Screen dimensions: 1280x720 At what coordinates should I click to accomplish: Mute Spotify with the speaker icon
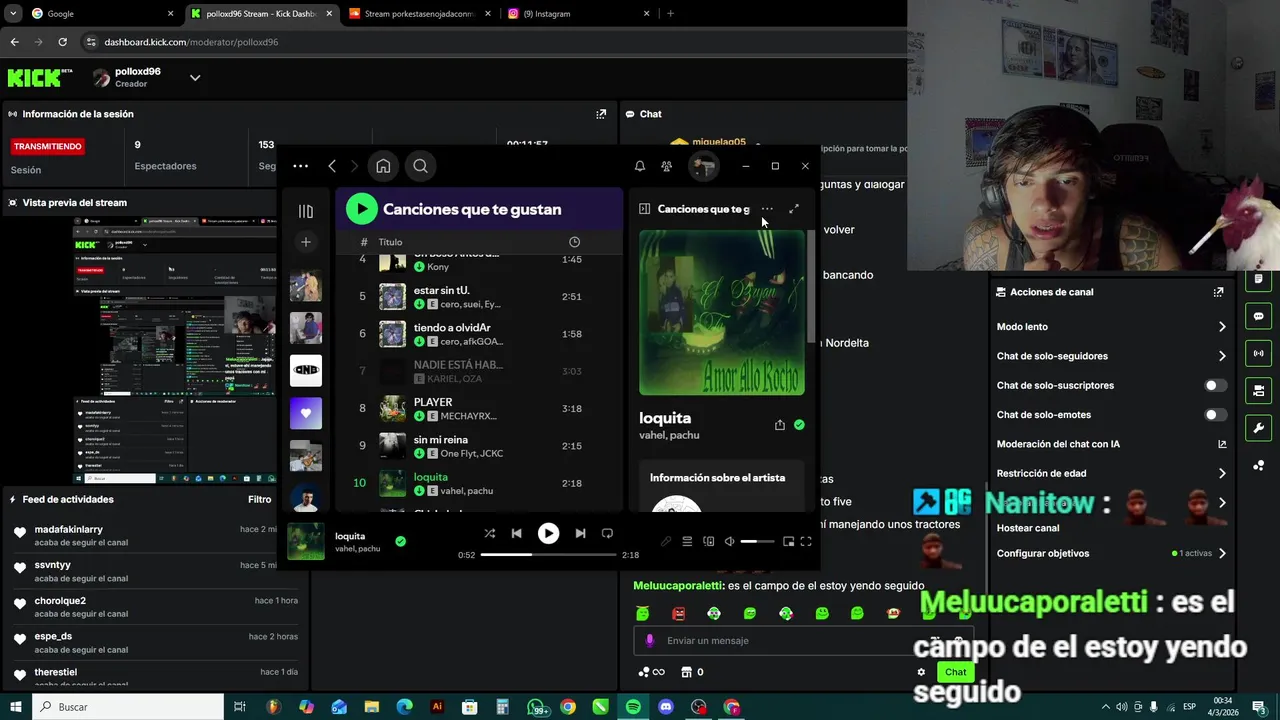coord(730,542)
